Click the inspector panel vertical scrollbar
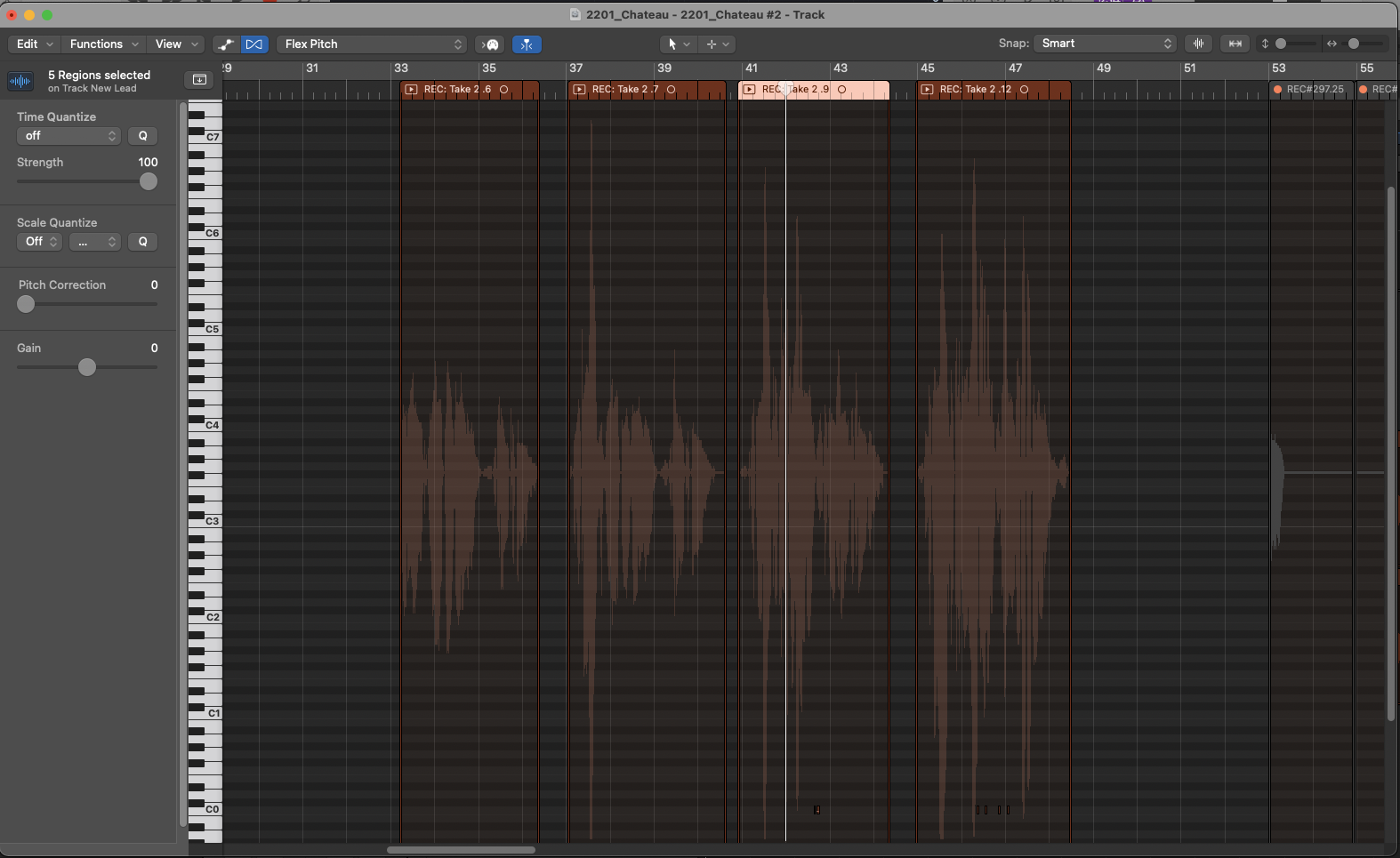 (x=183, y=465)
